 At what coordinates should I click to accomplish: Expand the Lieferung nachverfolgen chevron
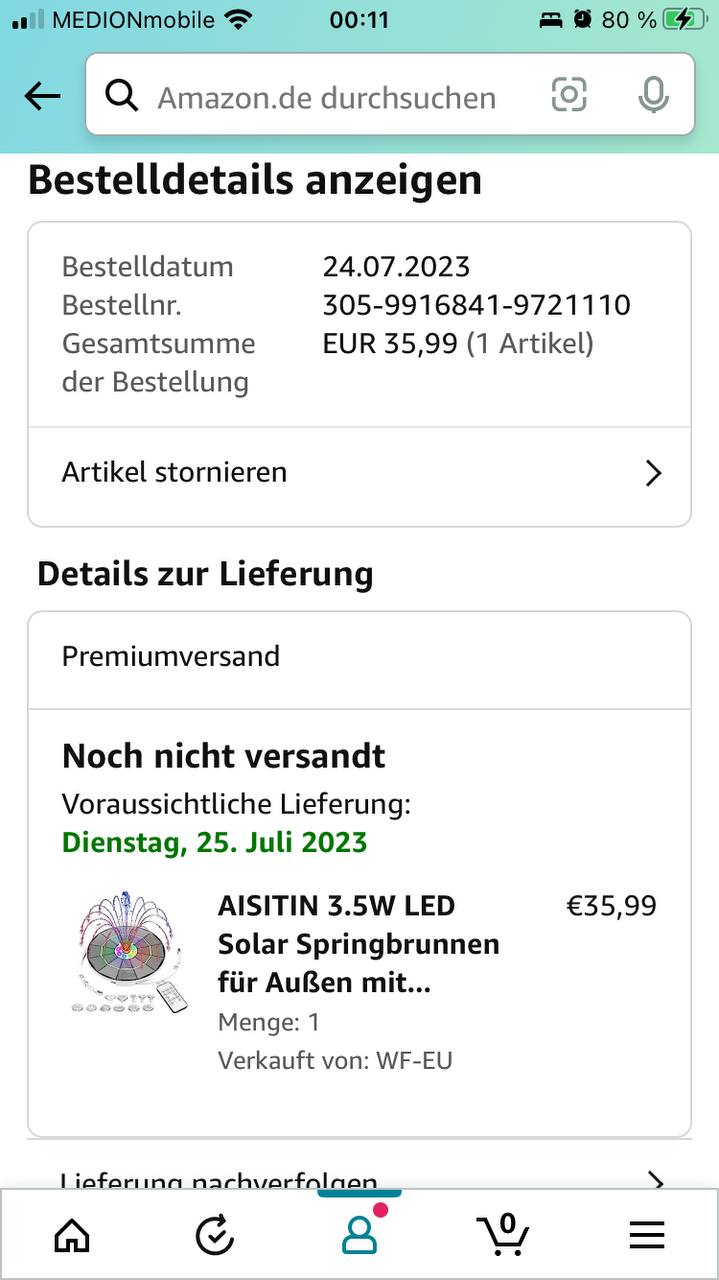(x=655, y=1180)
